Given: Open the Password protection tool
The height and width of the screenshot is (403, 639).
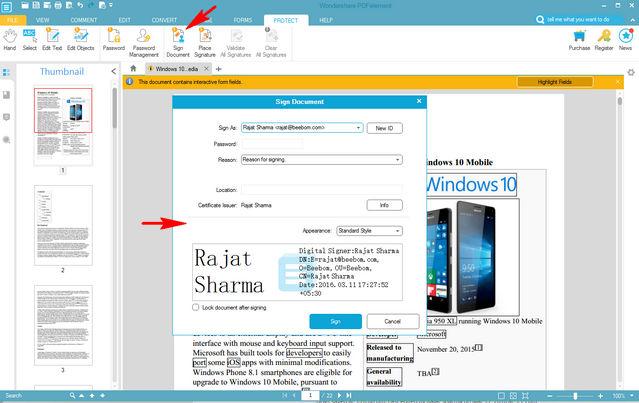Looking at the screenshot, I should pos(114,40).
